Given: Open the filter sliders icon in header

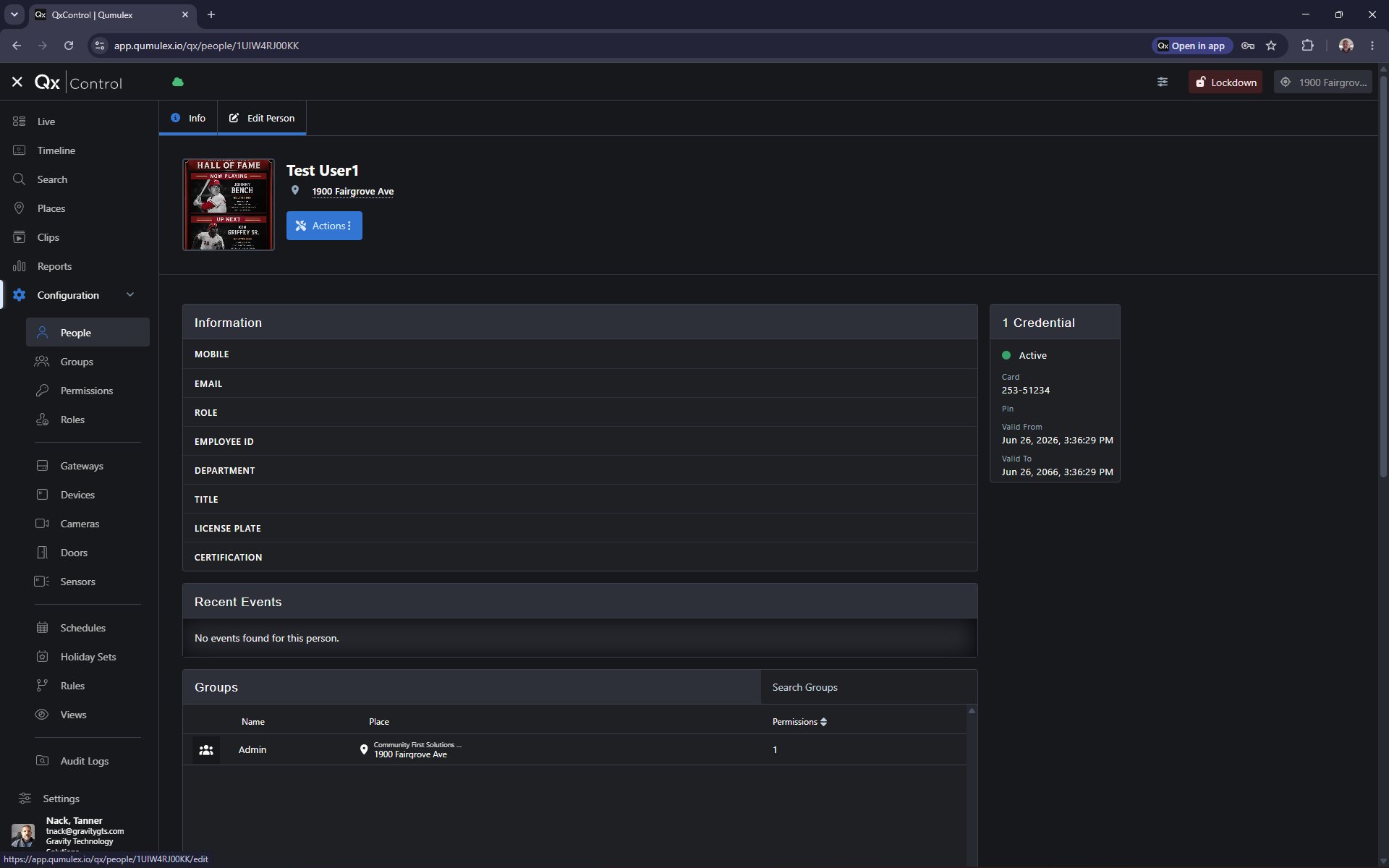Looking at the screenshot, I should (1163, 82).
